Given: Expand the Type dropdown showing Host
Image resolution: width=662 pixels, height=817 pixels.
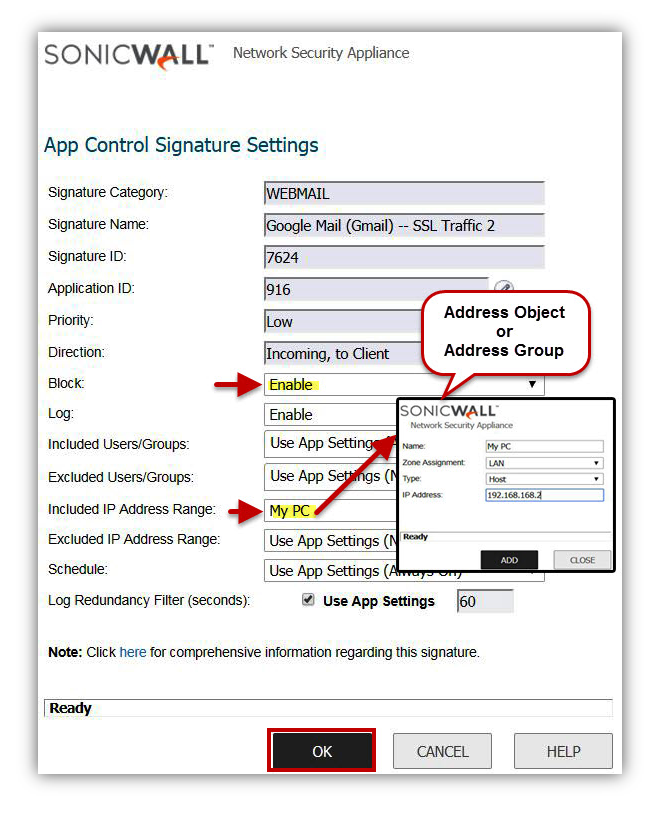Looking at the screenshot, I should (543, 479).
